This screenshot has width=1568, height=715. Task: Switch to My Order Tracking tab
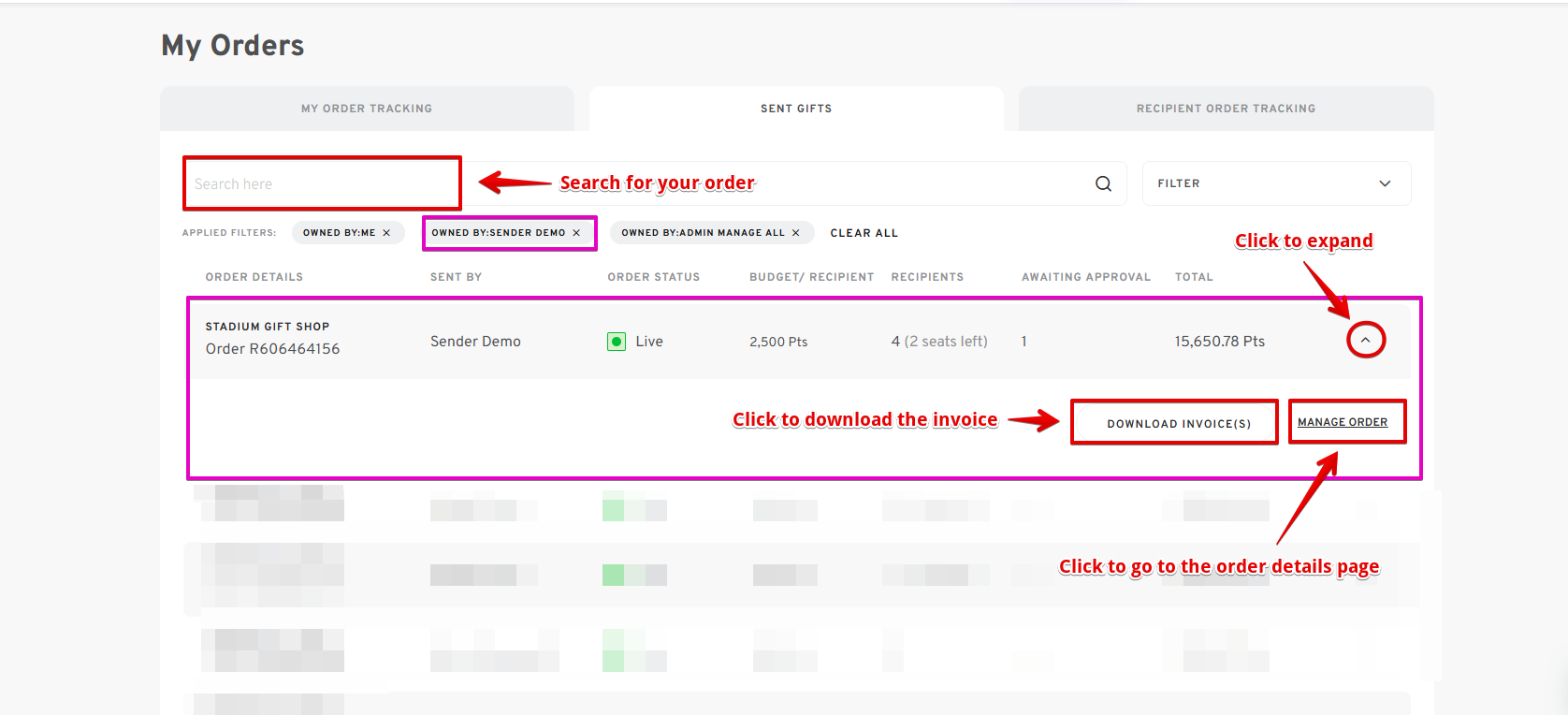pyautogui.click(x=367, y=109)
